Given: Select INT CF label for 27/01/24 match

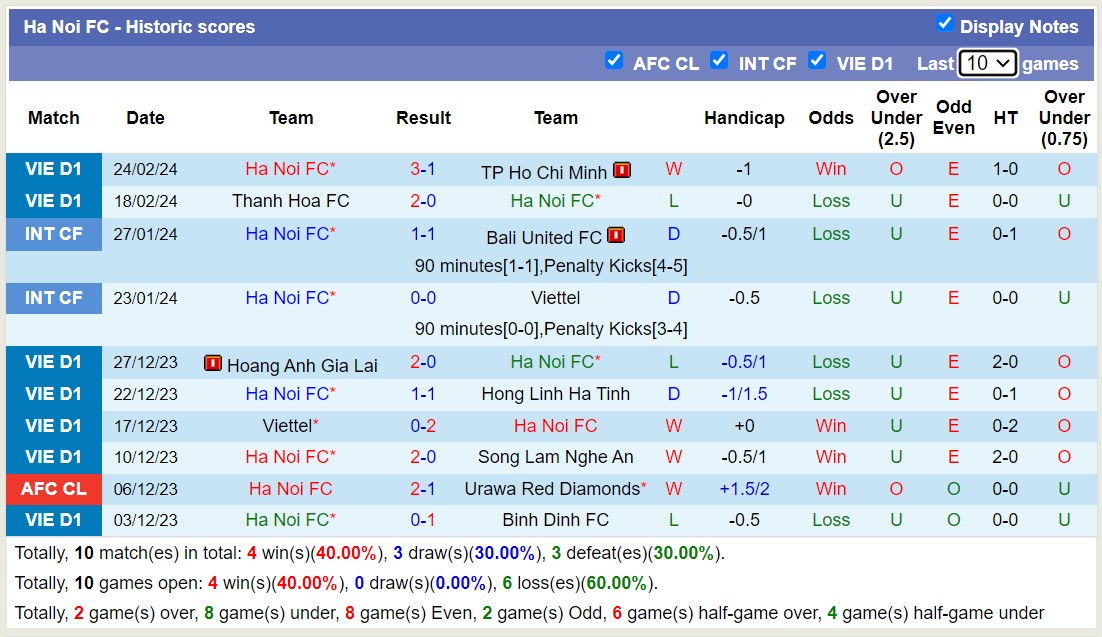Looking at the screenshot, I should (54, 234).
